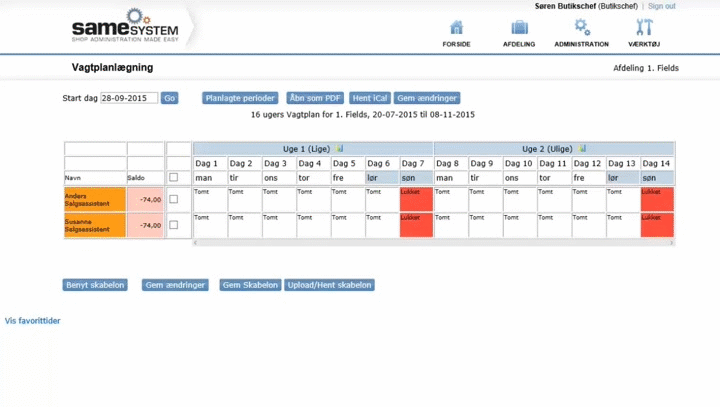This screenshot has height=407, width=720.
Task: Open the Forside home icon
Action: coord(456,28)
